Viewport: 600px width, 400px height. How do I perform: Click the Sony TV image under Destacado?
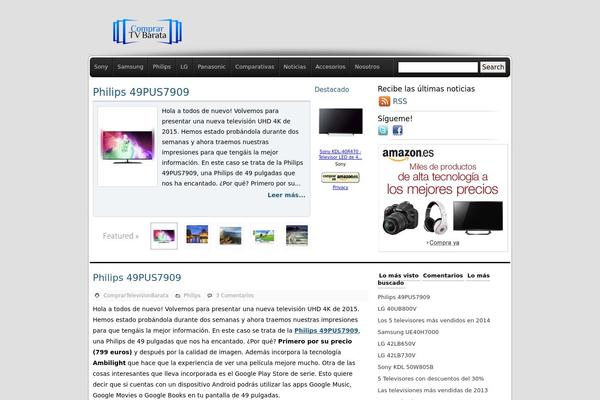[341, 122]
